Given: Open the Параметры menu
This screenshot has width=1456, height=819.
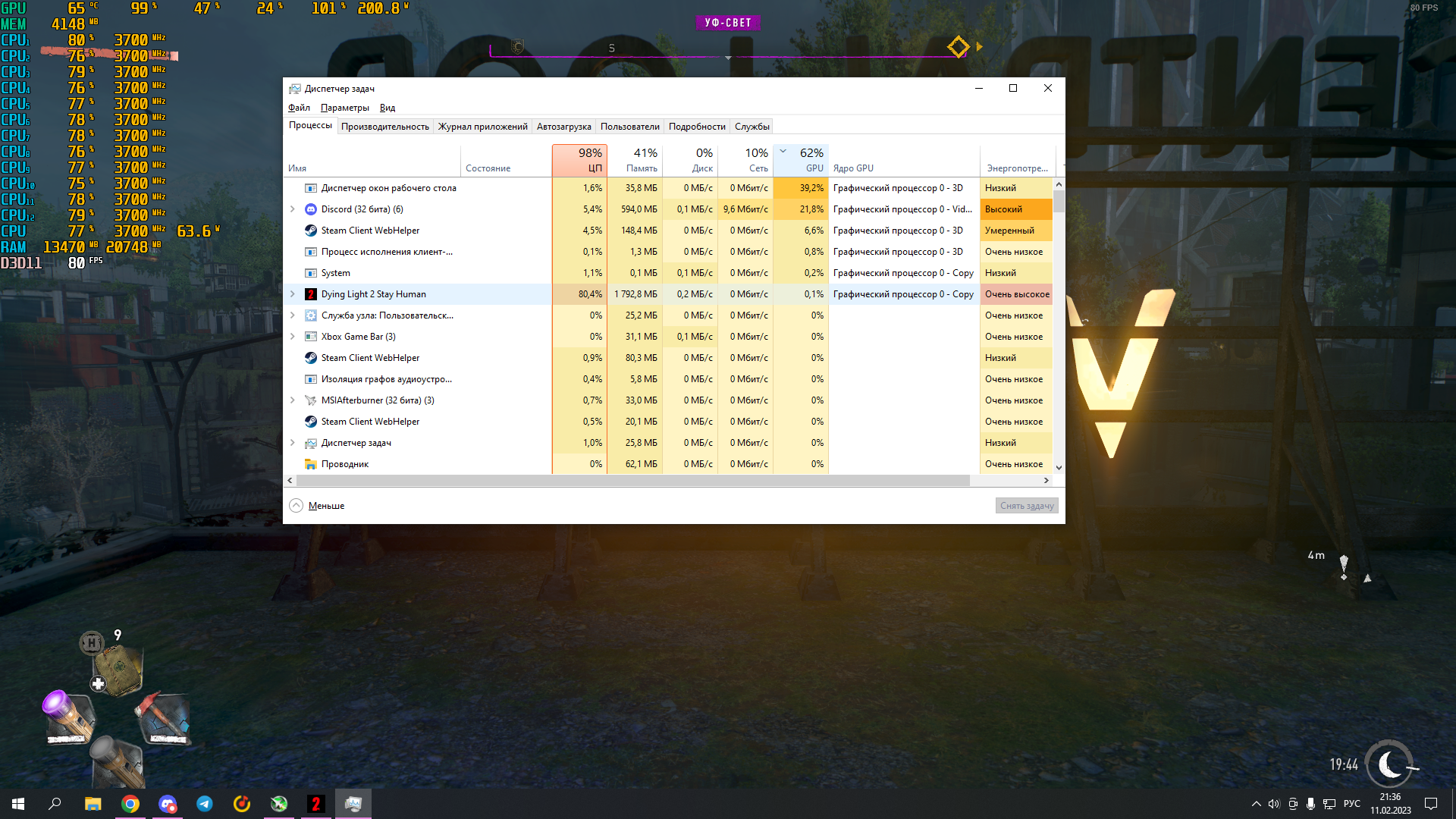Looking at the screenshot, I should click(344, 108).
